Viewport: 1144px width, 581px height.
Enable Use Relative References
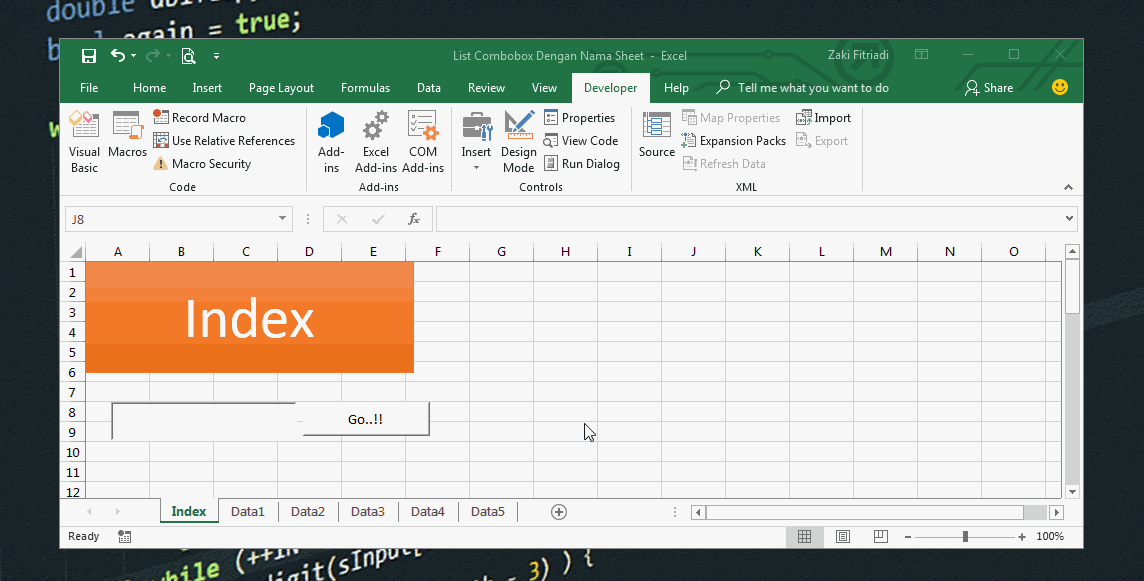tap(224, 140)
